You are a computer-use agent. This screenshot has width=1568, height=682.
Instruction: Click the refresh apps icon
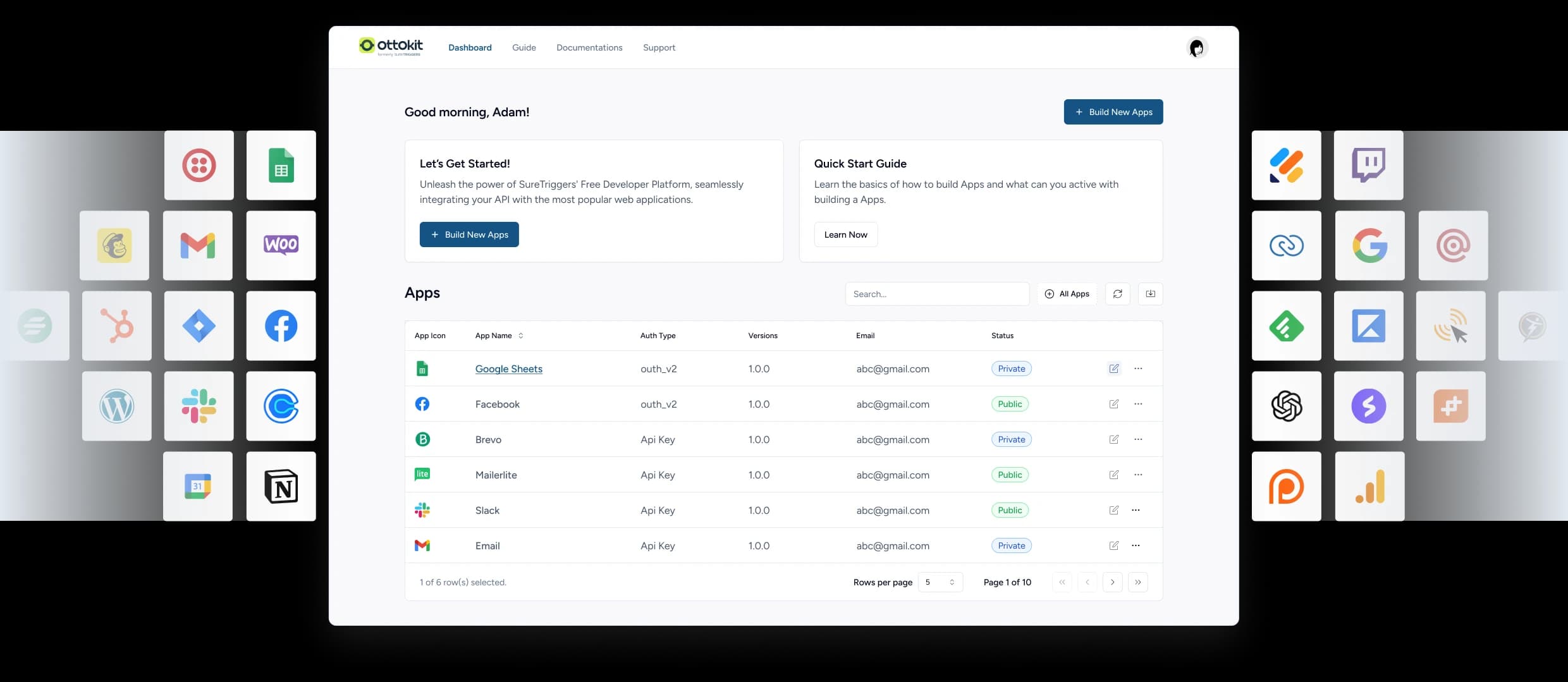(x=1117, y=293)
